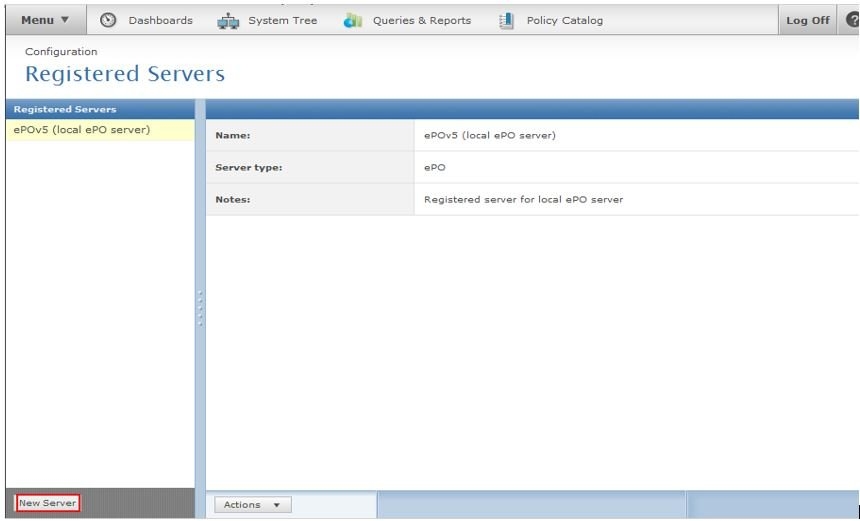
Task: Expand the Menu dropdown
Action: pyautogui.click(x=47, y=21)
